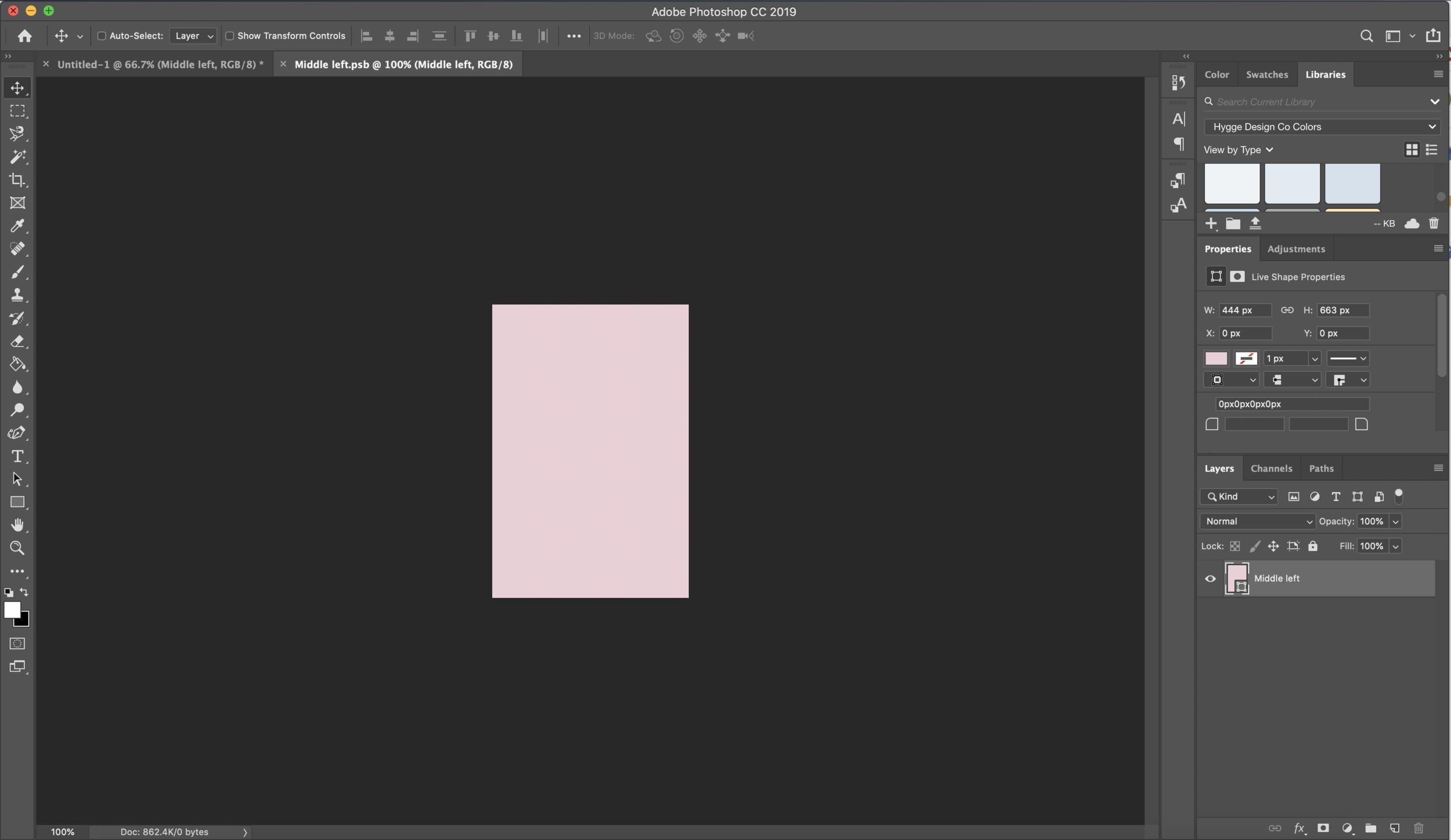This screenshot has height=840, width=1451.
Task: Expand Hygge Design Co Colors library dropdown
Action: (1322, 127)
